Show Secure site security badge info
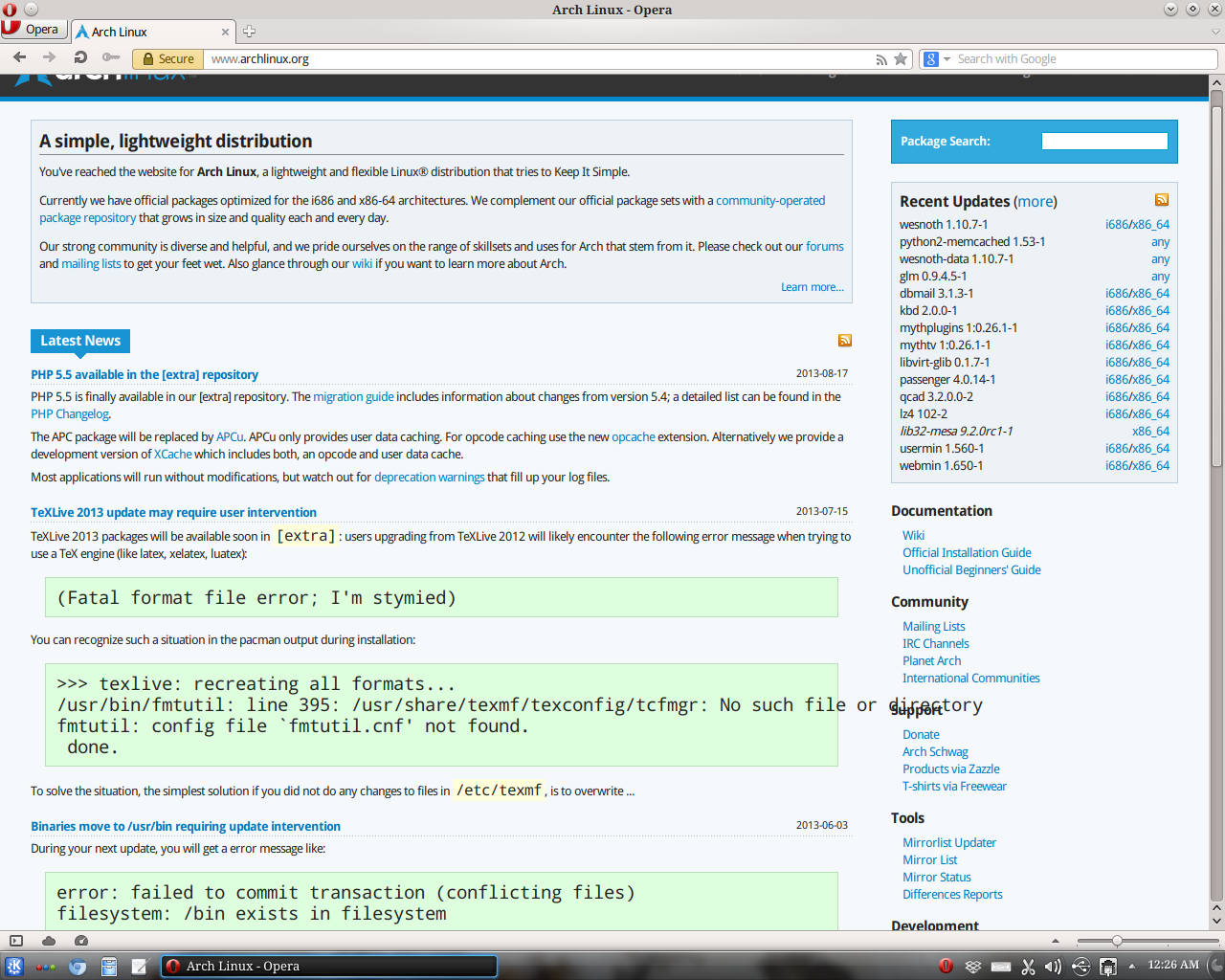This screenshot has height=980, width=1225. coord(167,58)
